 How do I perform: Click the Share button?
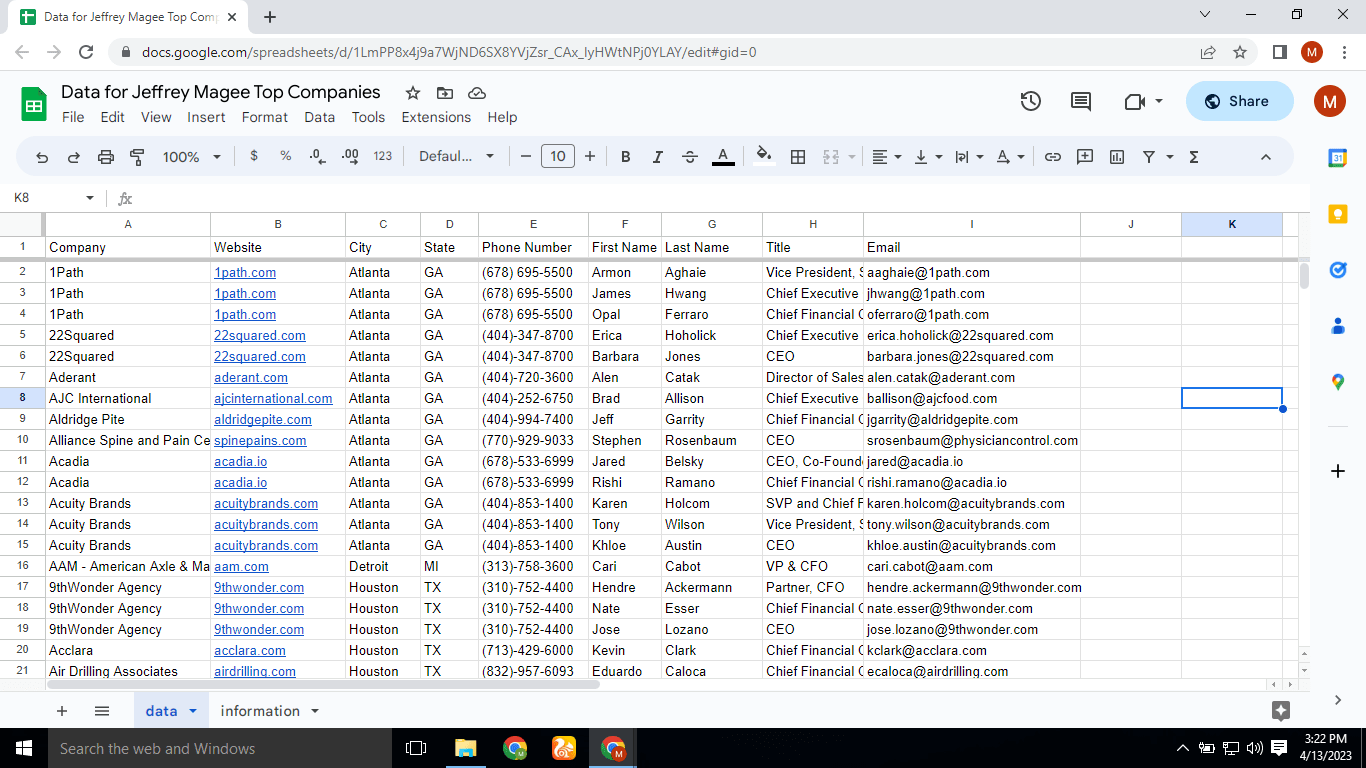(1239, 101)
